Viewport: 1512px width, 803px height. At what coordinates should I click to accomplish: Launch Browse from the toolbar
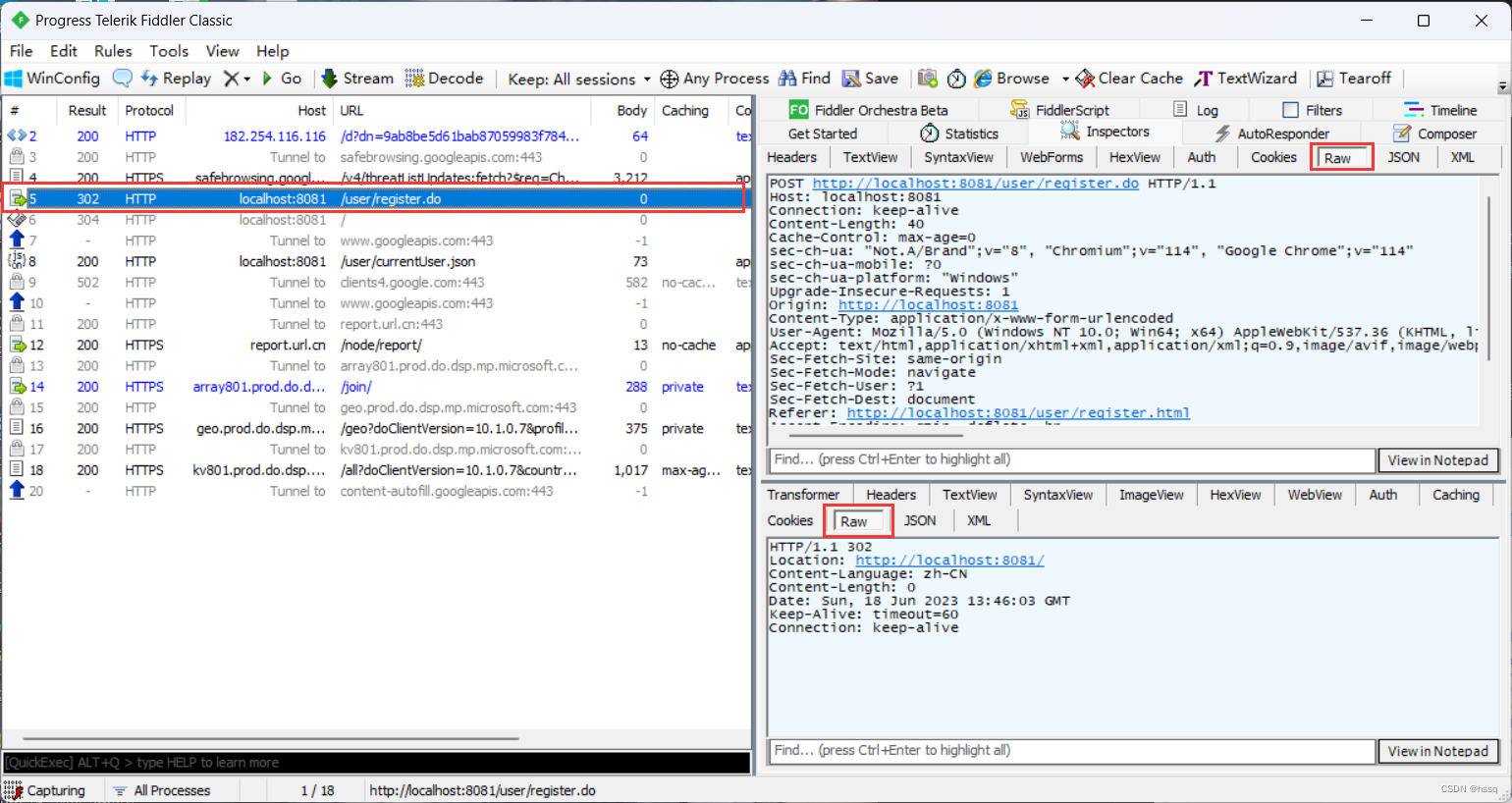click(x=1011, y=79)
